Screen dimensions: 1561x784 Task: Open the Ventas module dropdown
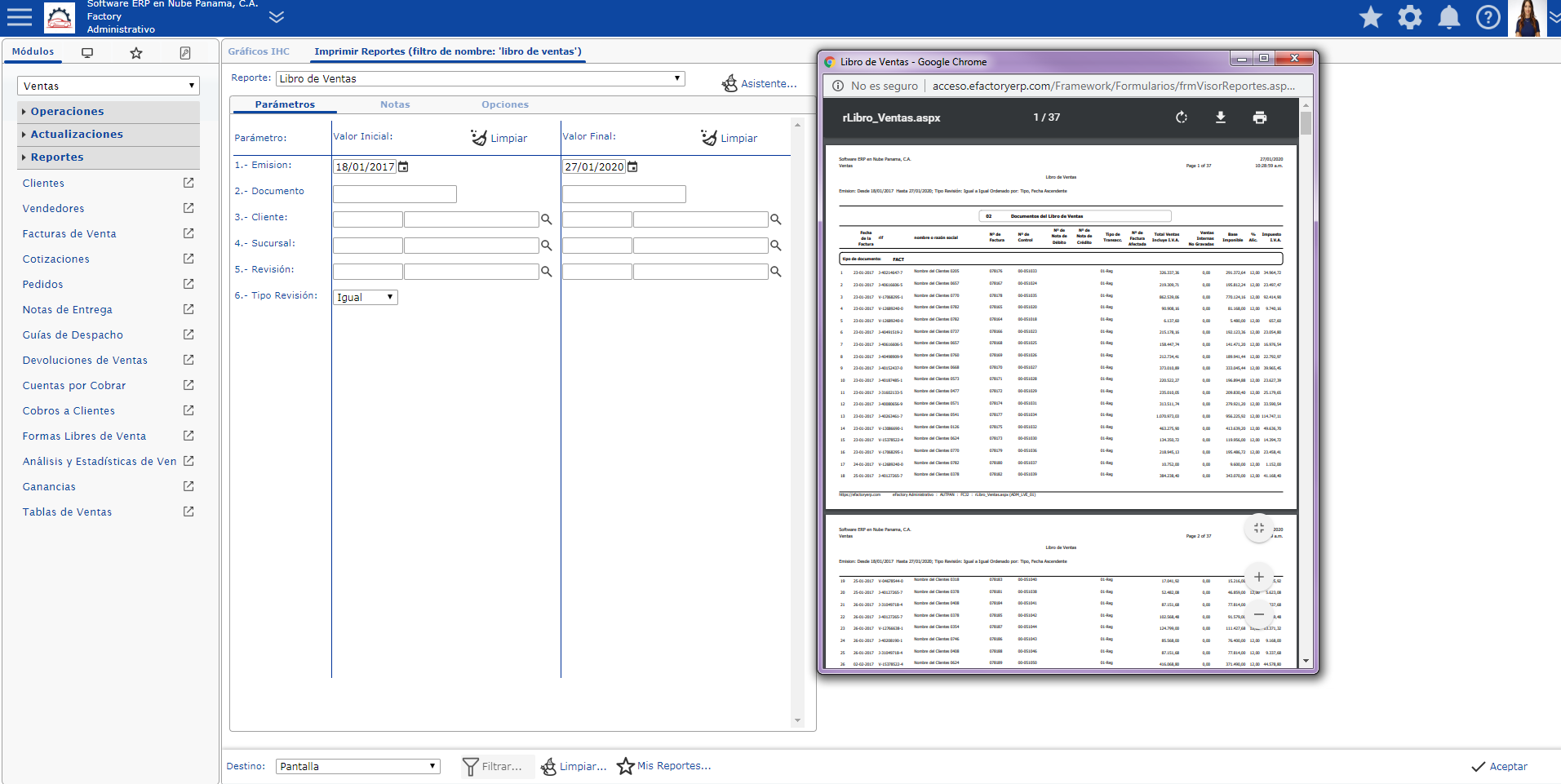point(108,86)
